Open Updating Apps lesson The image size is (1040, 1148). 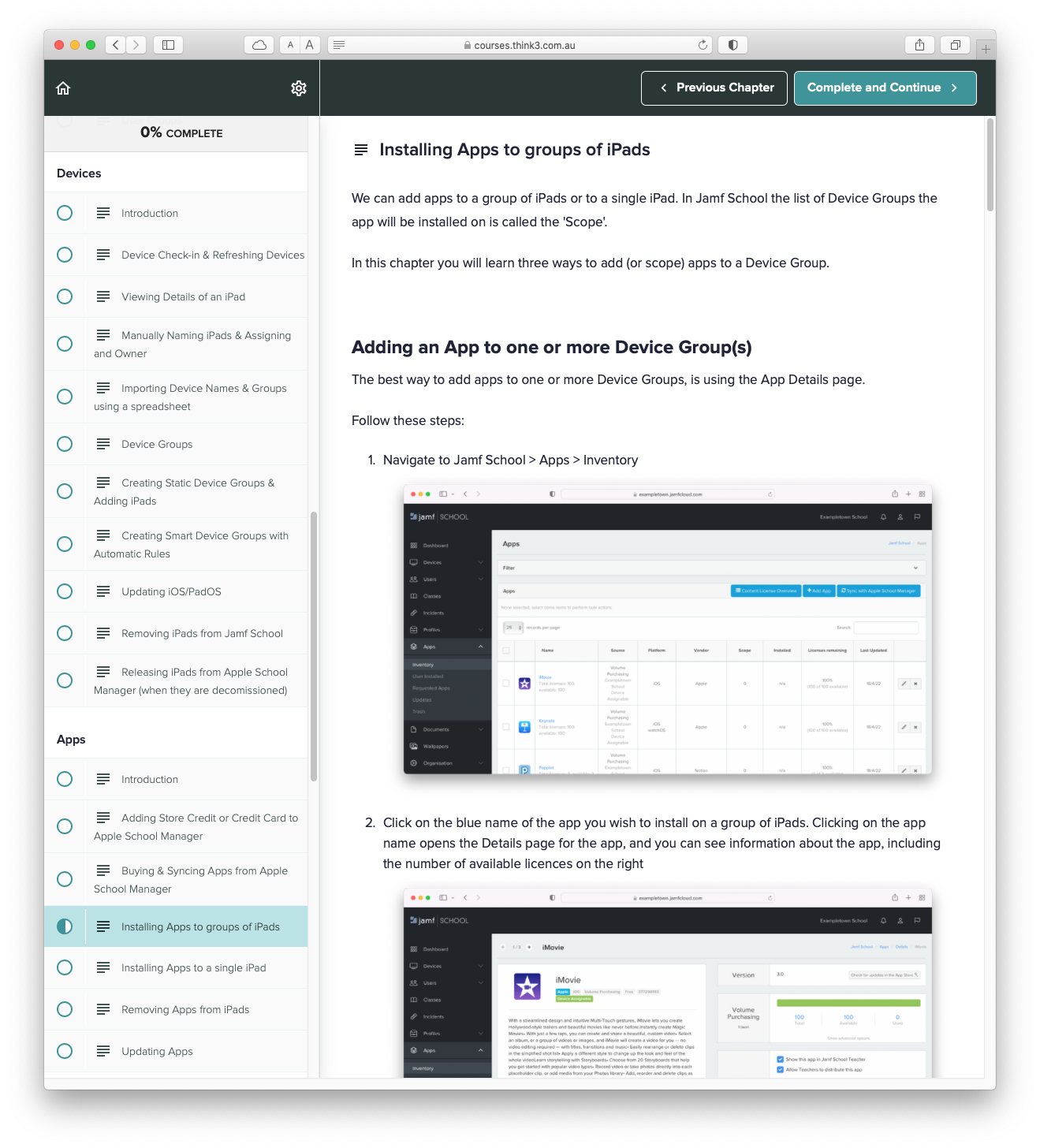(x=176, y=1051)
